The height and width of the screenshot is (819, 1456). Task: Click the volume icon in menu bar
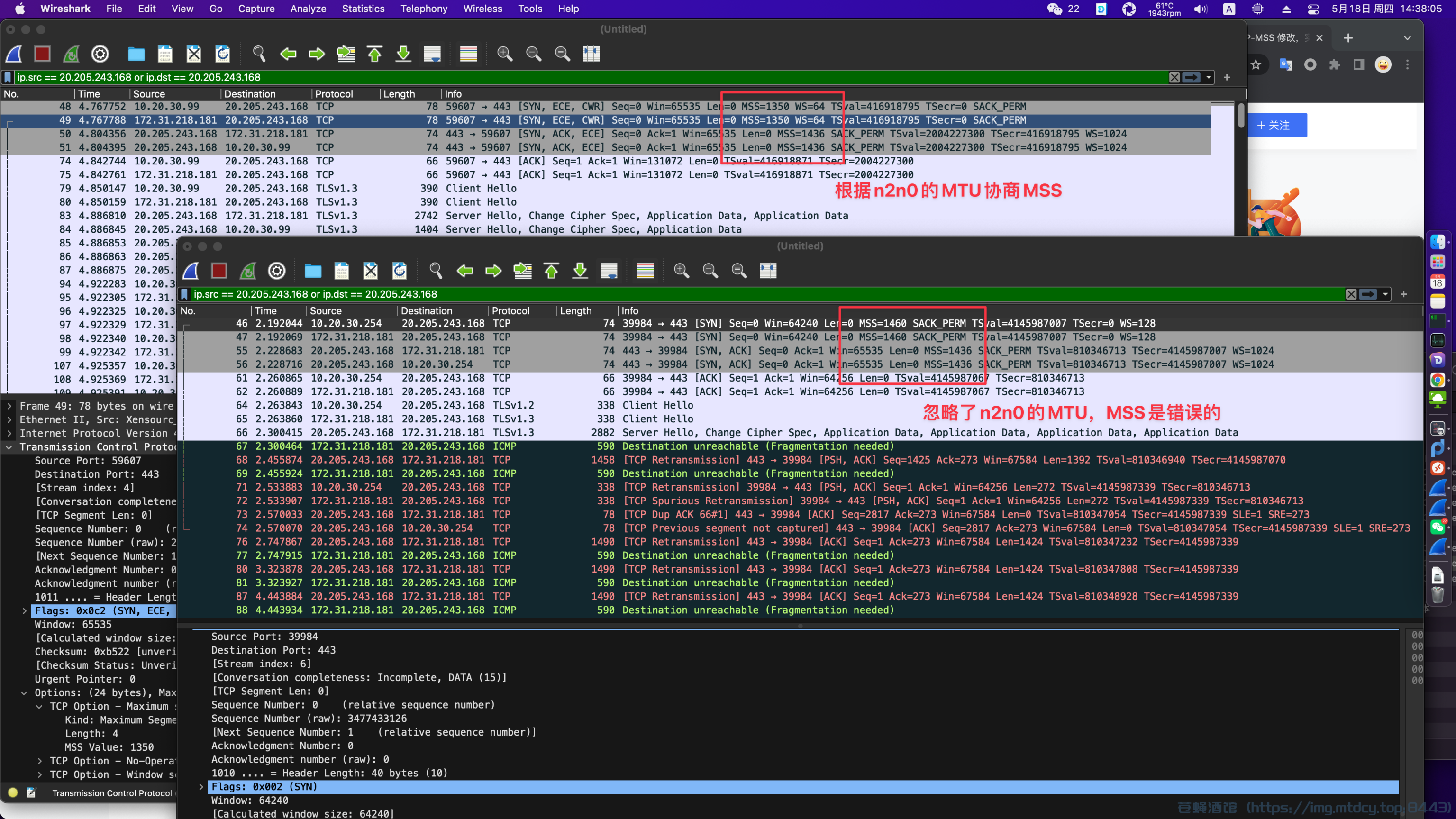coord(1201,9)
